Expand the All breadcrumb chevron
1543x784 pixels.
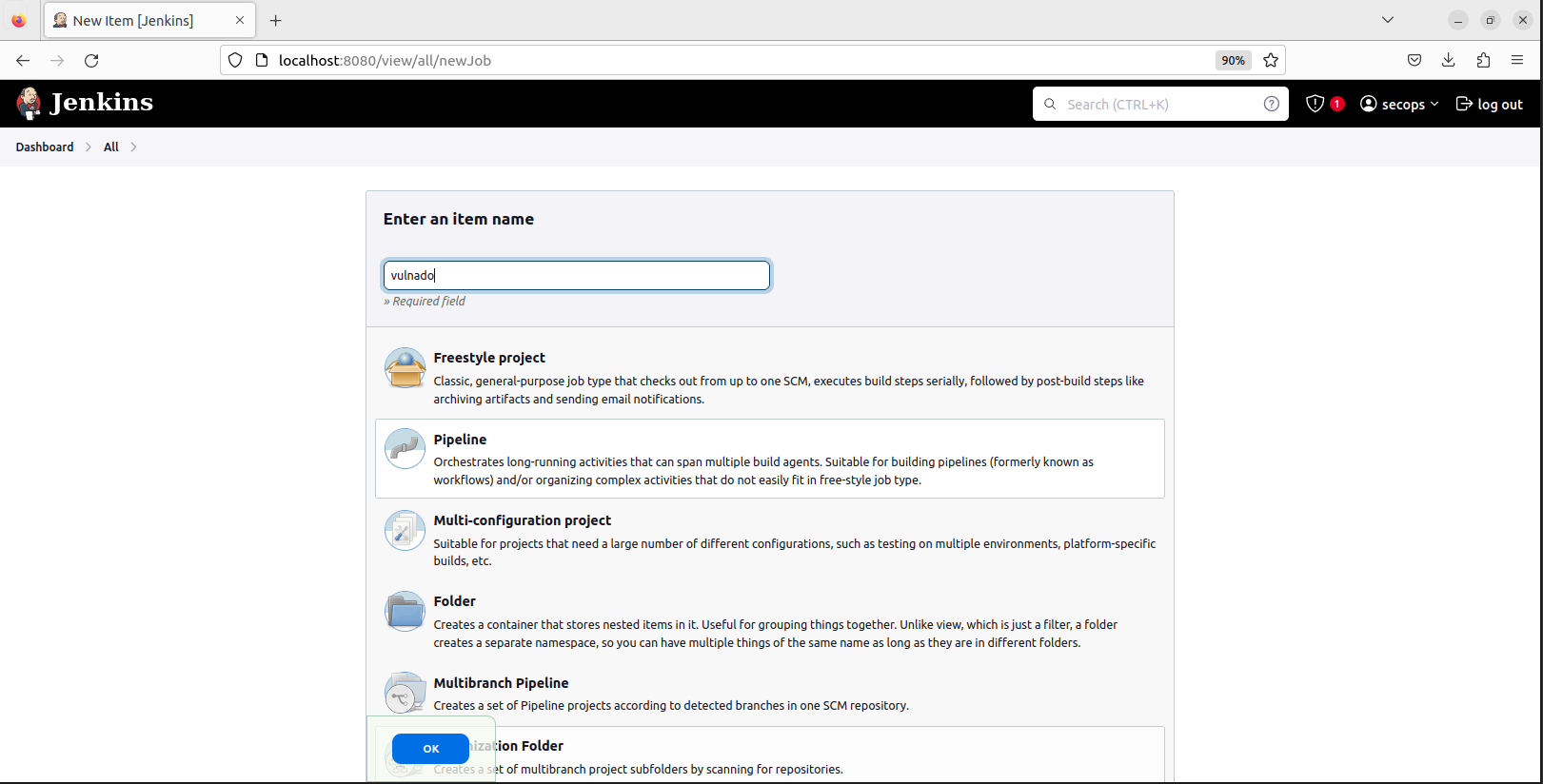pos(133,147)
